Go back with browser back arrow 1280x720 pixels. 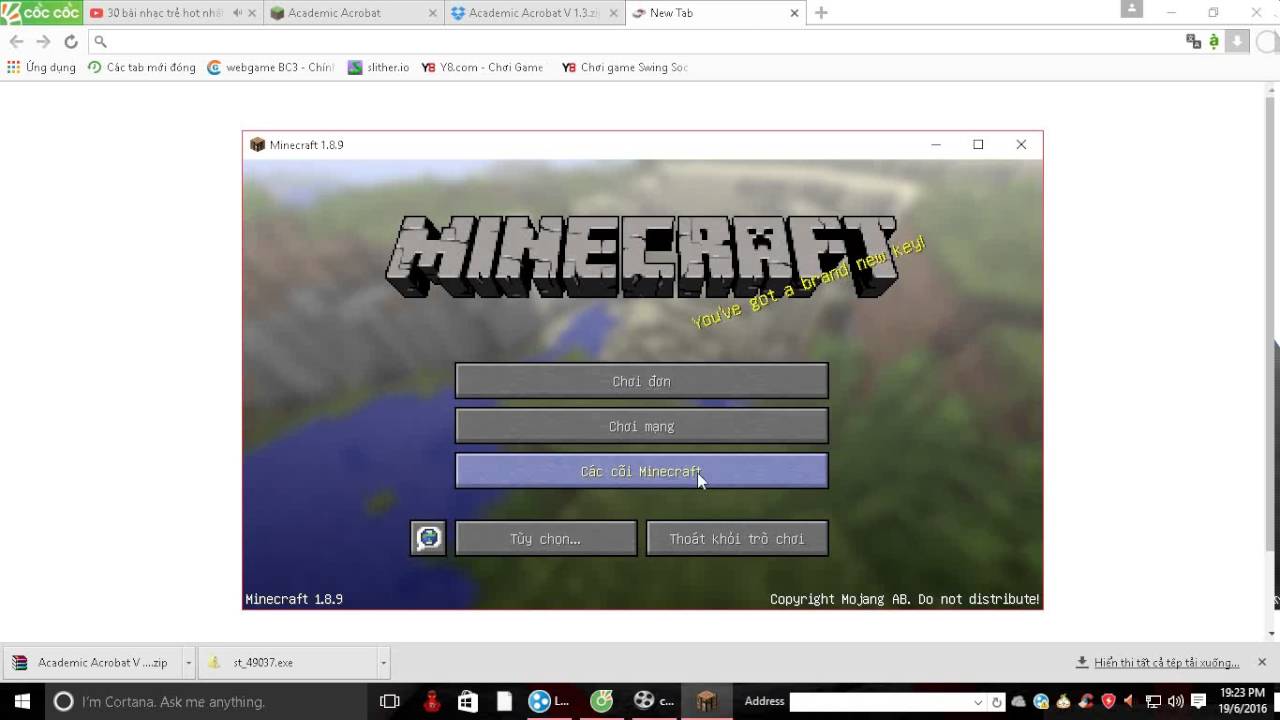point(16,41)
